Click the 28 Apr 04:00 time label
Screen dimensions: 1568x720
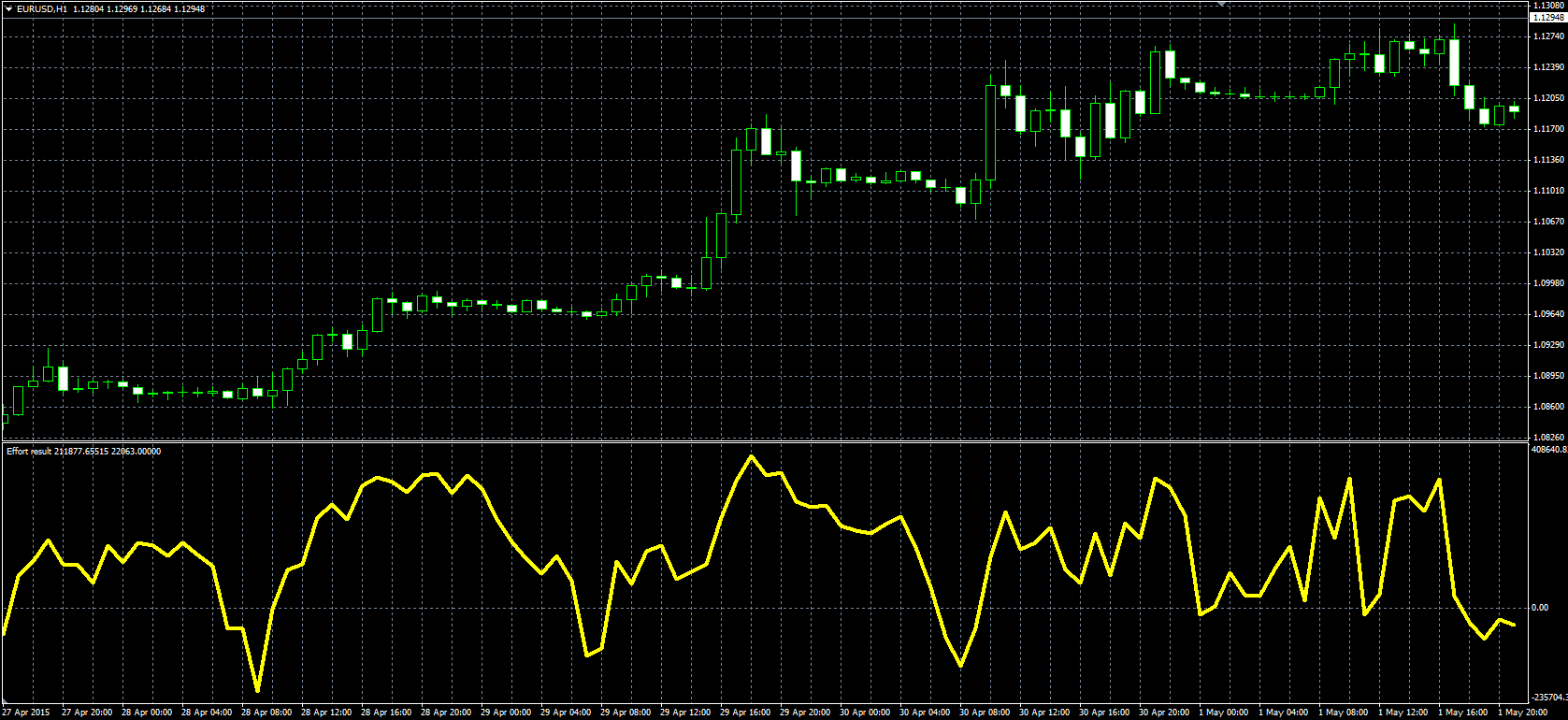[207, 713]
